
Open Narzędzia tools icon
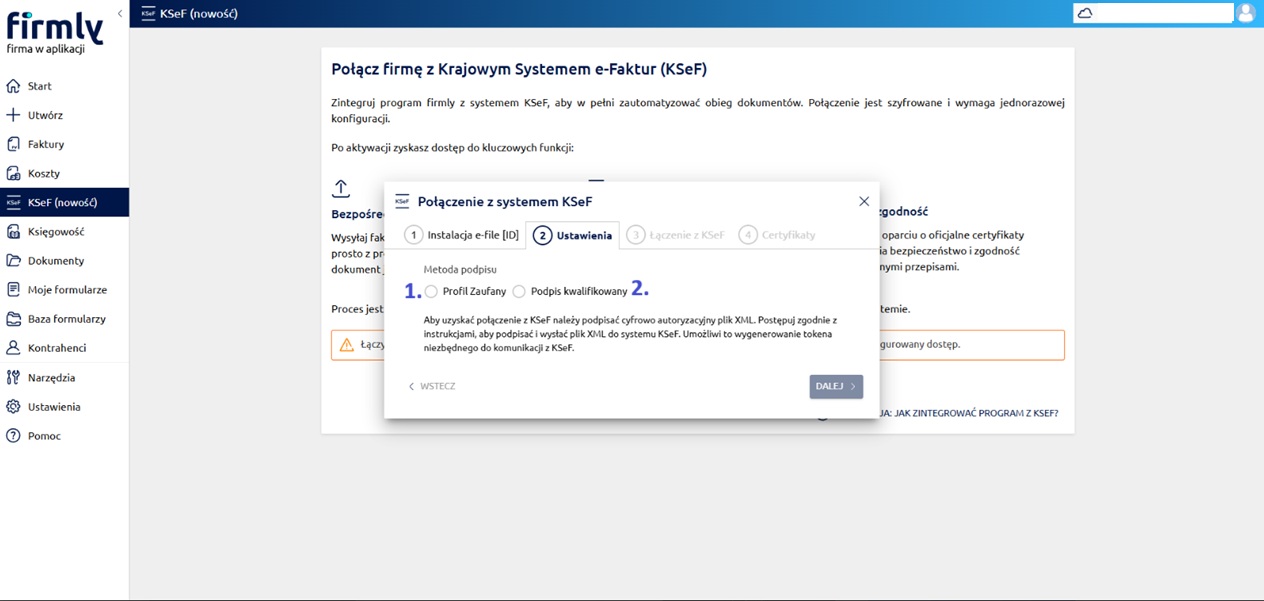[x=13, y=377]
